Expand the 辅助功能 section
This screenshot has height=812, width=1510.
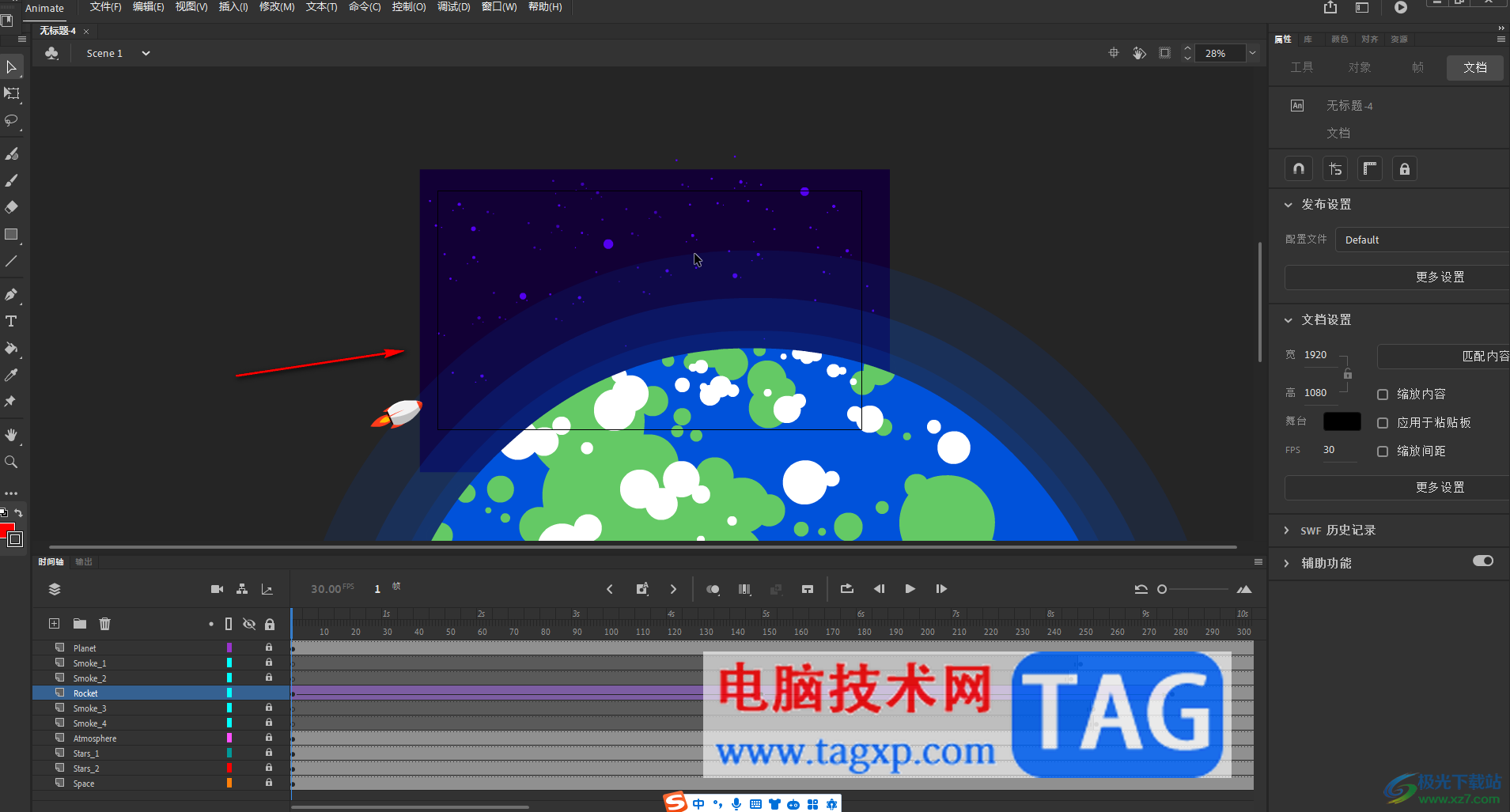(x=1287, y=564)
